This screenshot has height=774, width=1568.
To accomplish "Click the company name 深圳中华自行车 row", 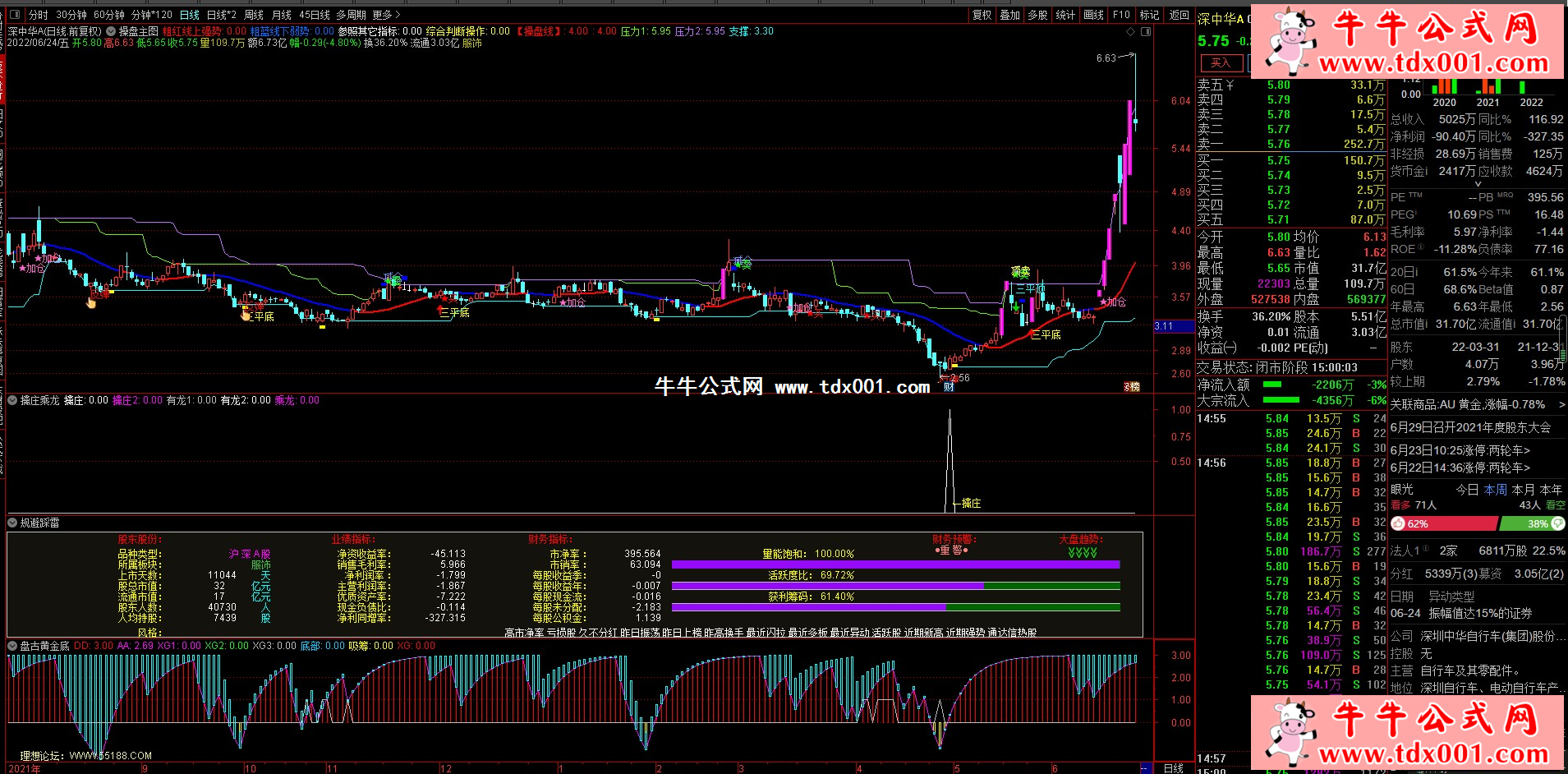I will [x=1478, y=636].
